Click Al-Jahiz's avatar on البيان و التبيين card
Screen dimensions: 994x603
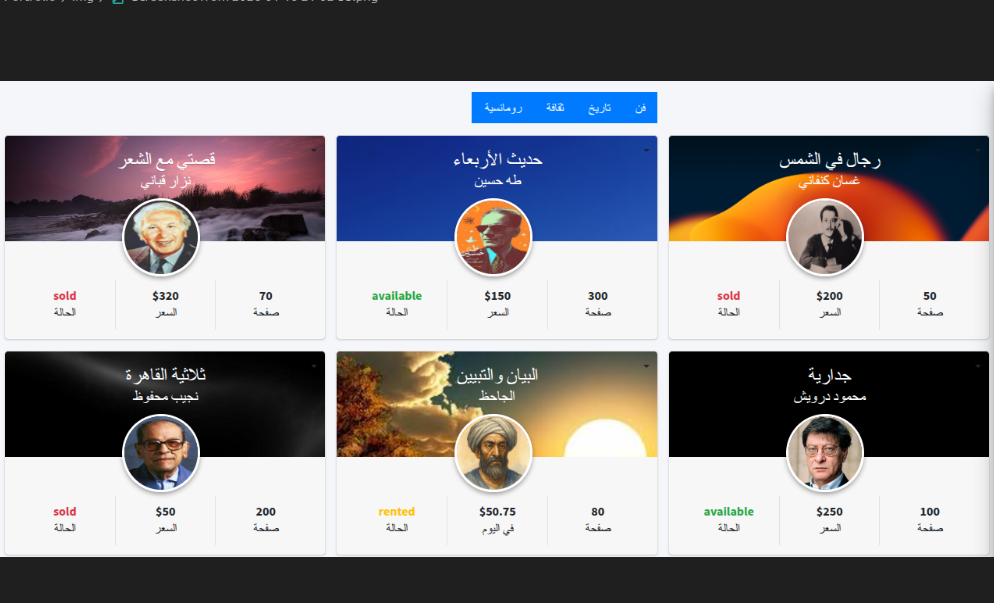(494, 452)
